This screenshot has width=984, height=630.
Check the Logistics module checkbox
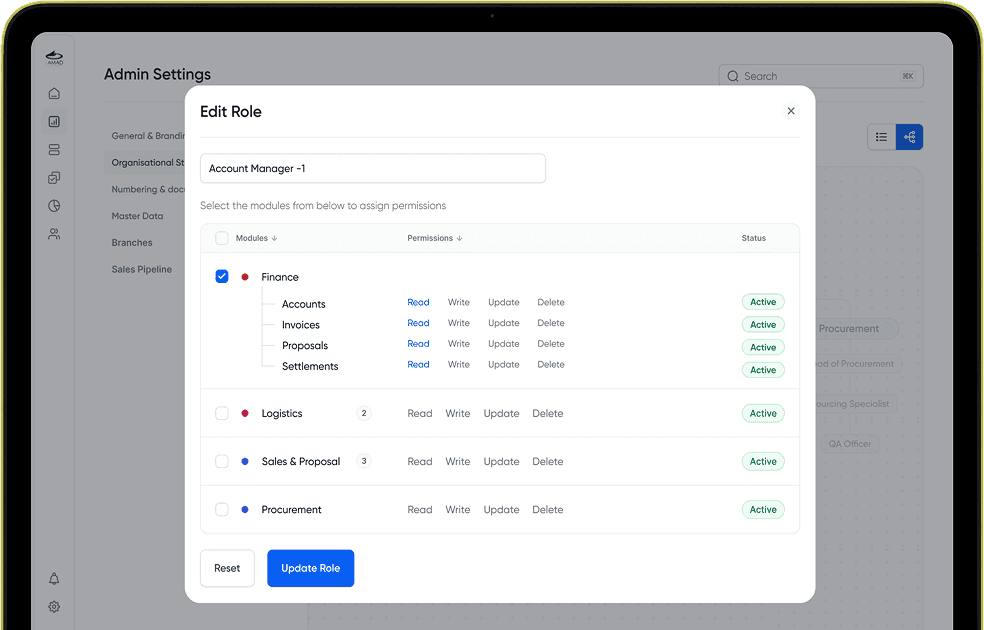(x=222, y=414)
